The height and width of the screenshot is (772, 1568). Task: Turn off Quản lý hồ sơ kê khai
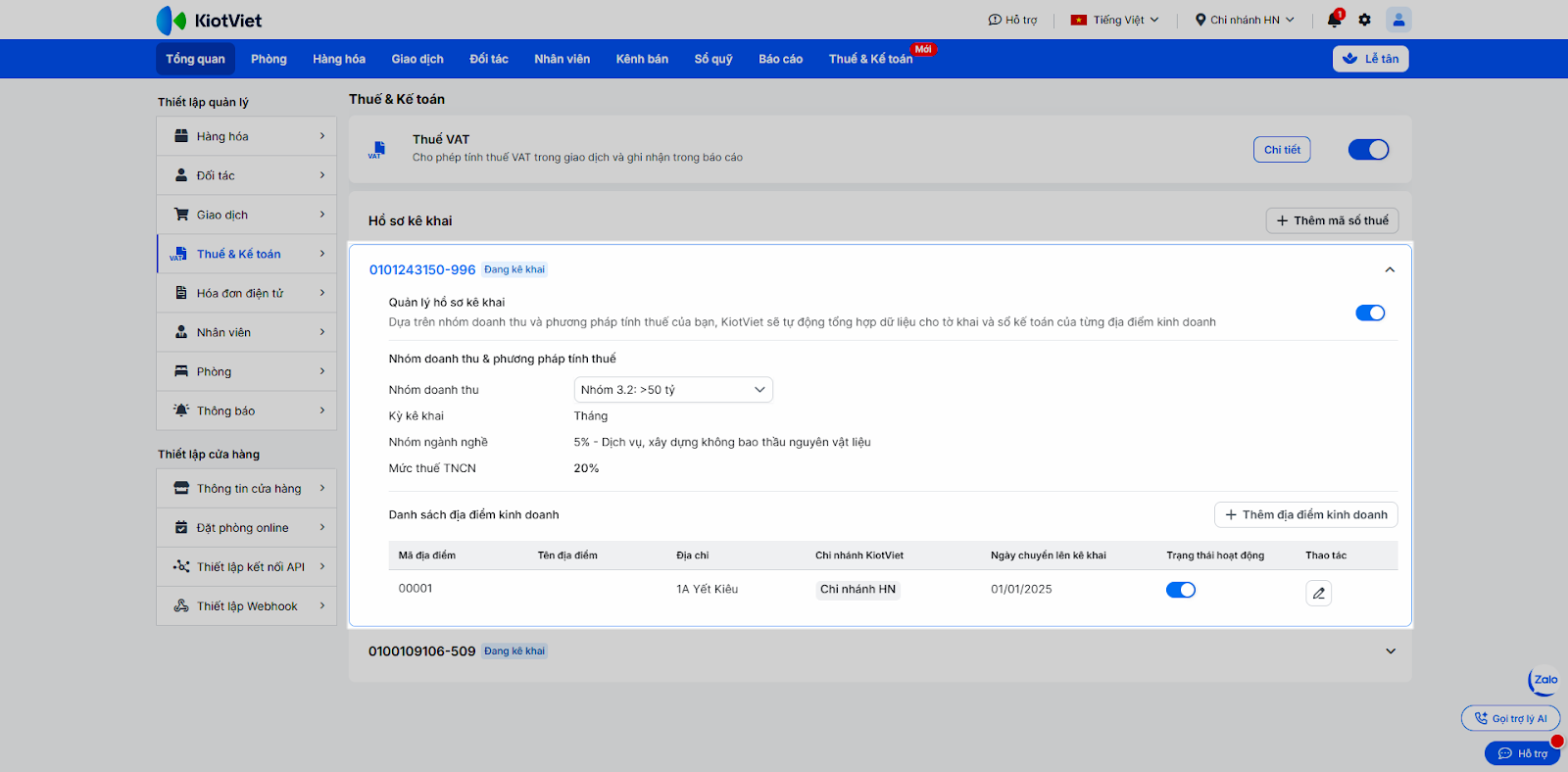[1369, 314]
